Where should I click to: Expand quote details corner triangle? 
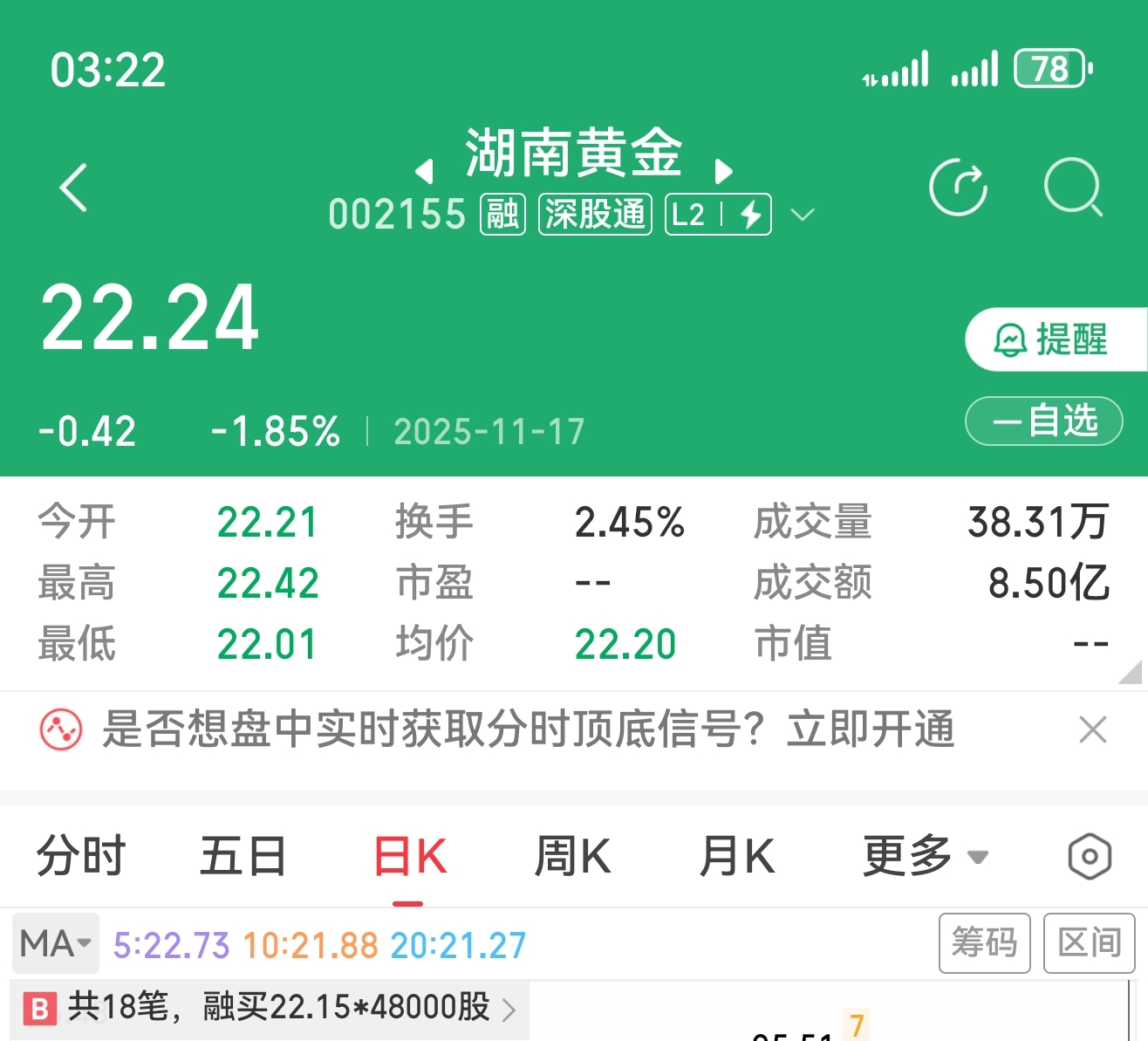[x=1131, y=671]
